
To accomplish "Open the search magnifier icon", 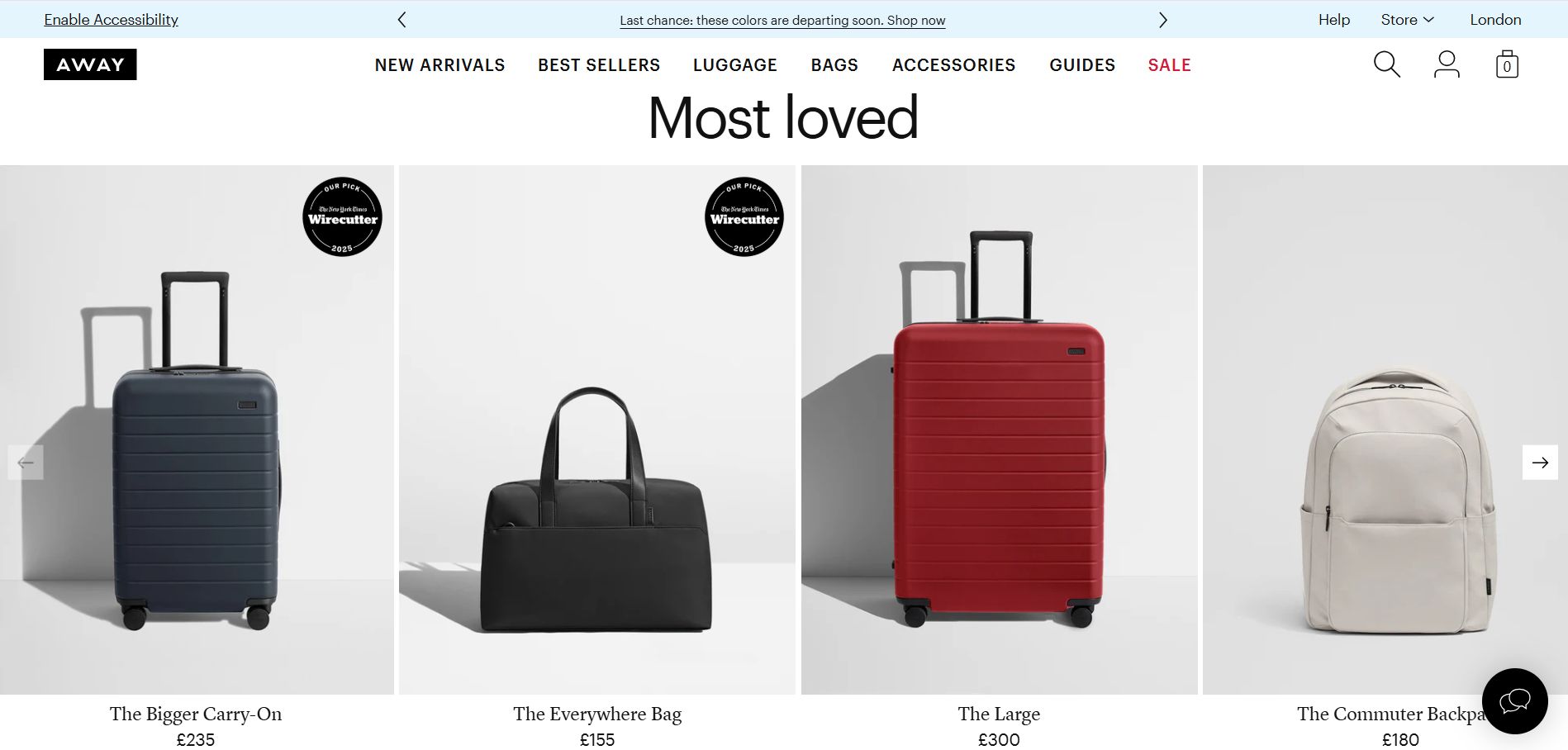I will pyautogui.click(x=1386, y=64).
